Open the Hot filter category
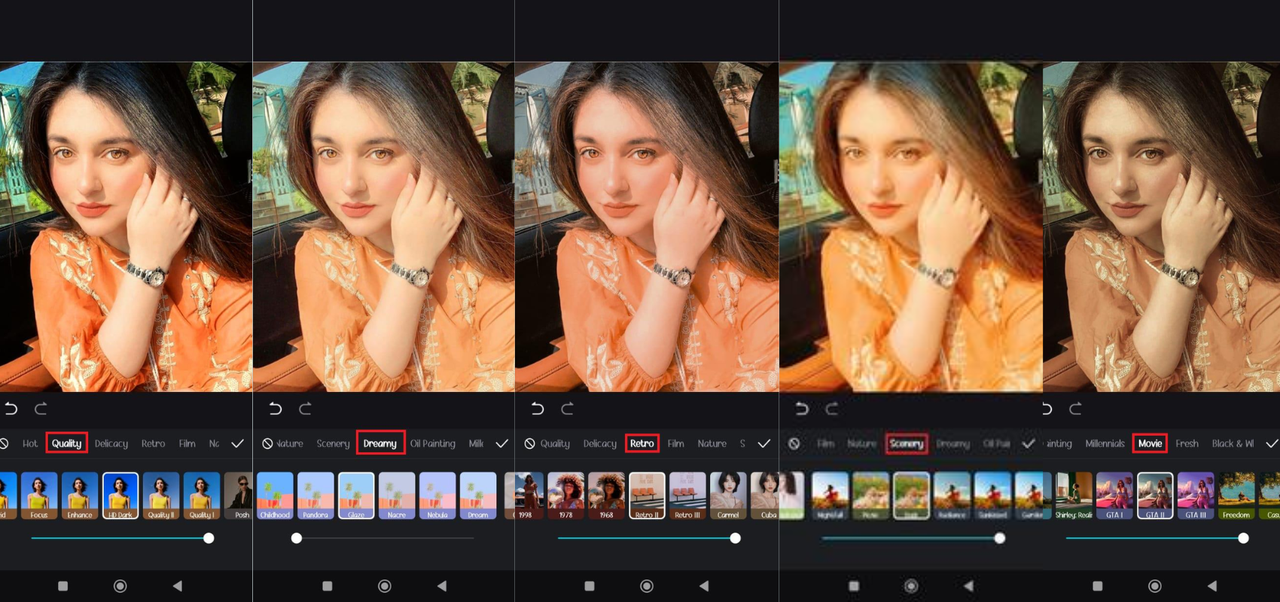 pyautogui.click(x=30, y=443)
